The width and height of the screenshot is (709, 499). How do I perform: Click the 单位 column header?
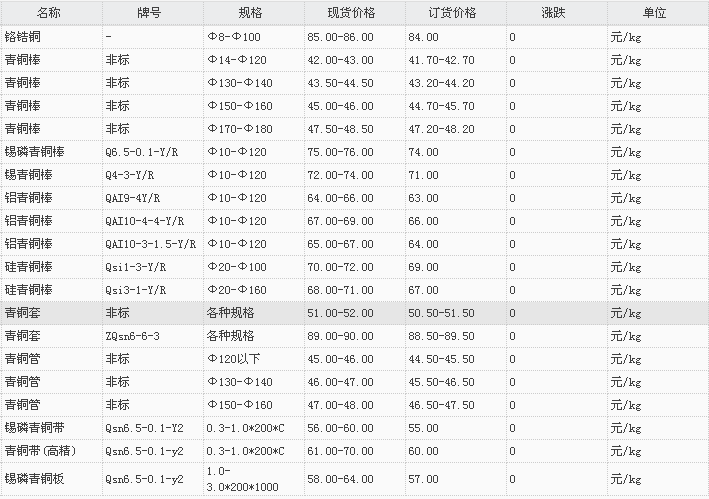(655, 13)
